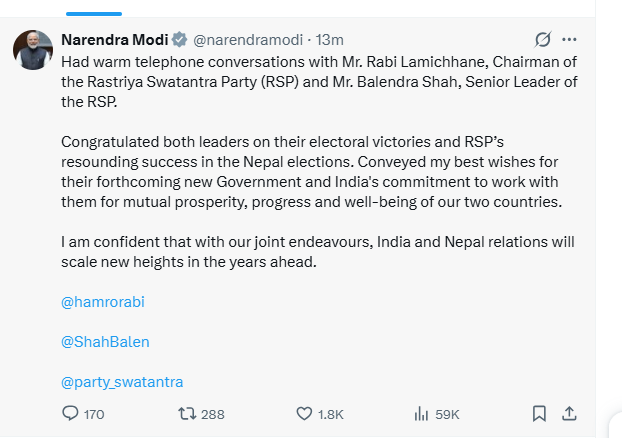
Task: Open view analytics bar chart icon
Action: (421, 413)
